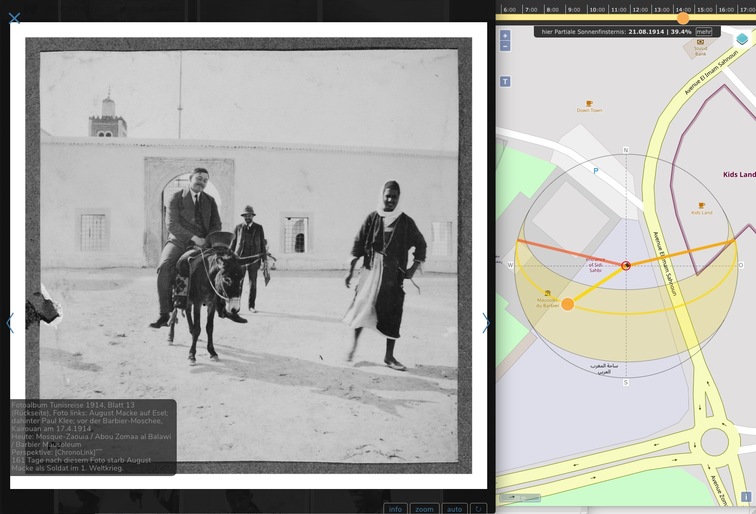
Task: Close the photo viewer with the X
Action: (x=14, y=17)
